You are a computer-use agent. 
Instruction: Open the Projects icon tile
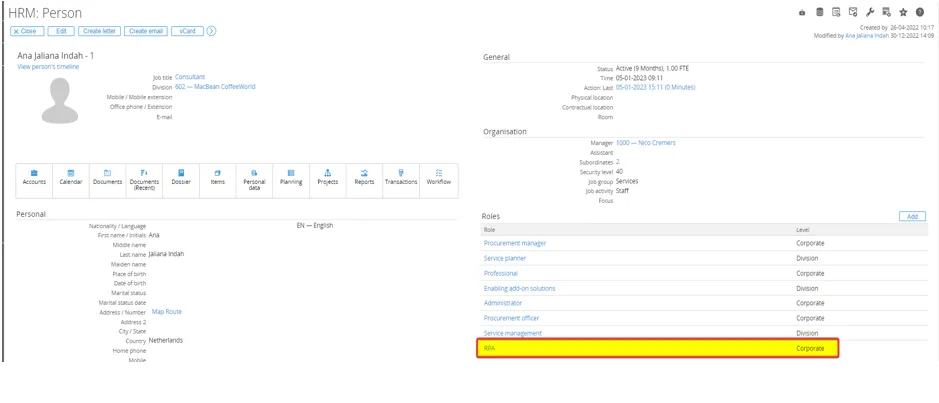coord(327,177)
